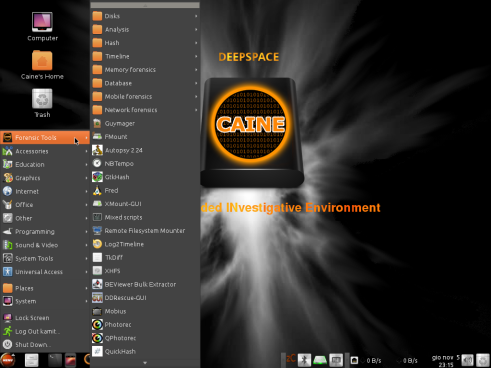Screen dimensions: 491x368
Task: Open the Other menu category
Action: (45, 218)
